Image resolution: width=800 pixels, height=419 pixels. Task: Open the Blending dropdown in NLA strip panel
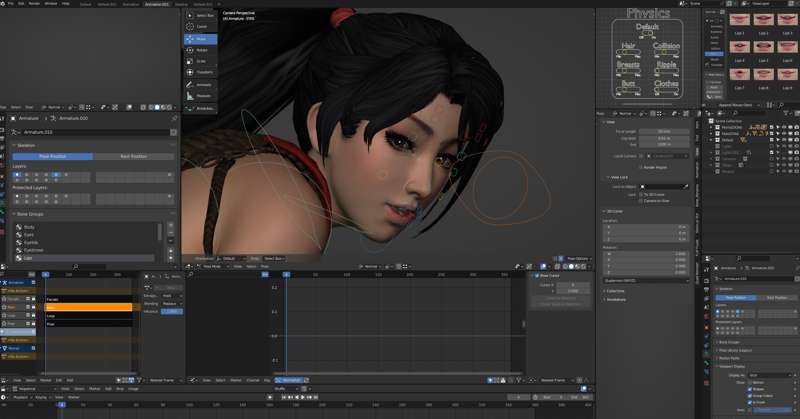click(172, 304)
